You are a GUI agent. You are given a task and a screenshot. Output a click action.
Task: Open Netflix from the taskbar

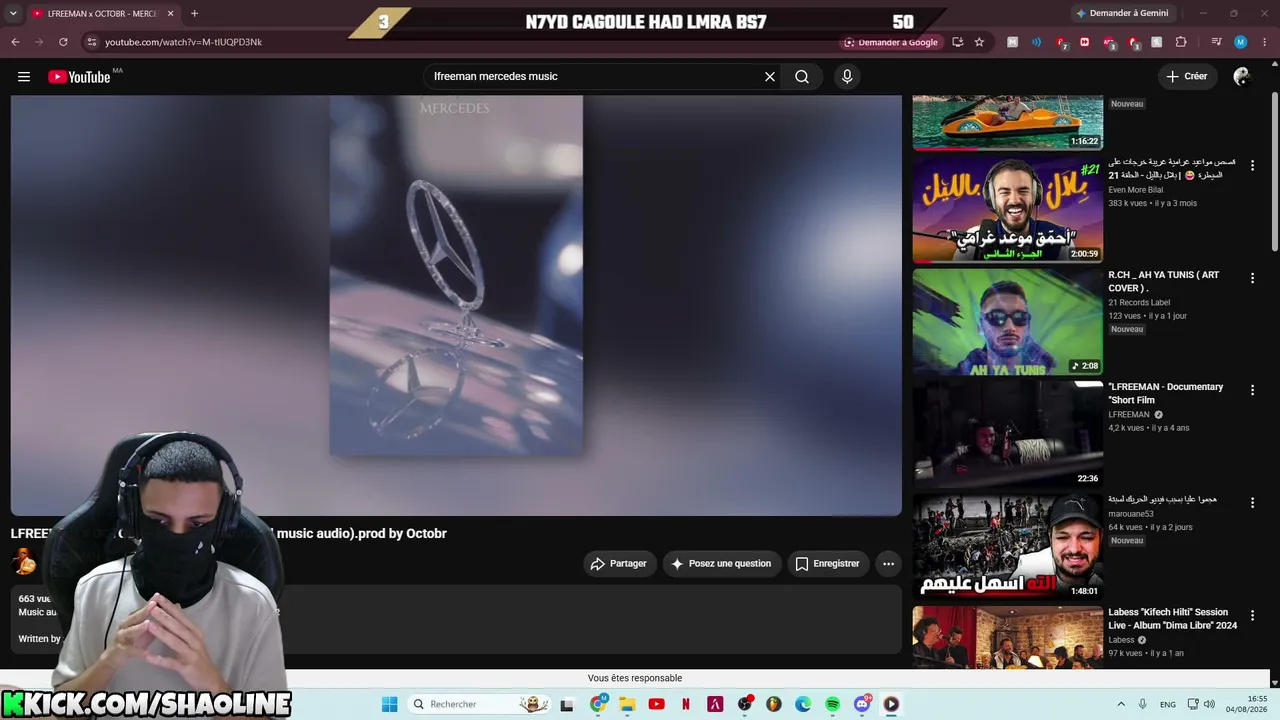[x=686, y=704]
